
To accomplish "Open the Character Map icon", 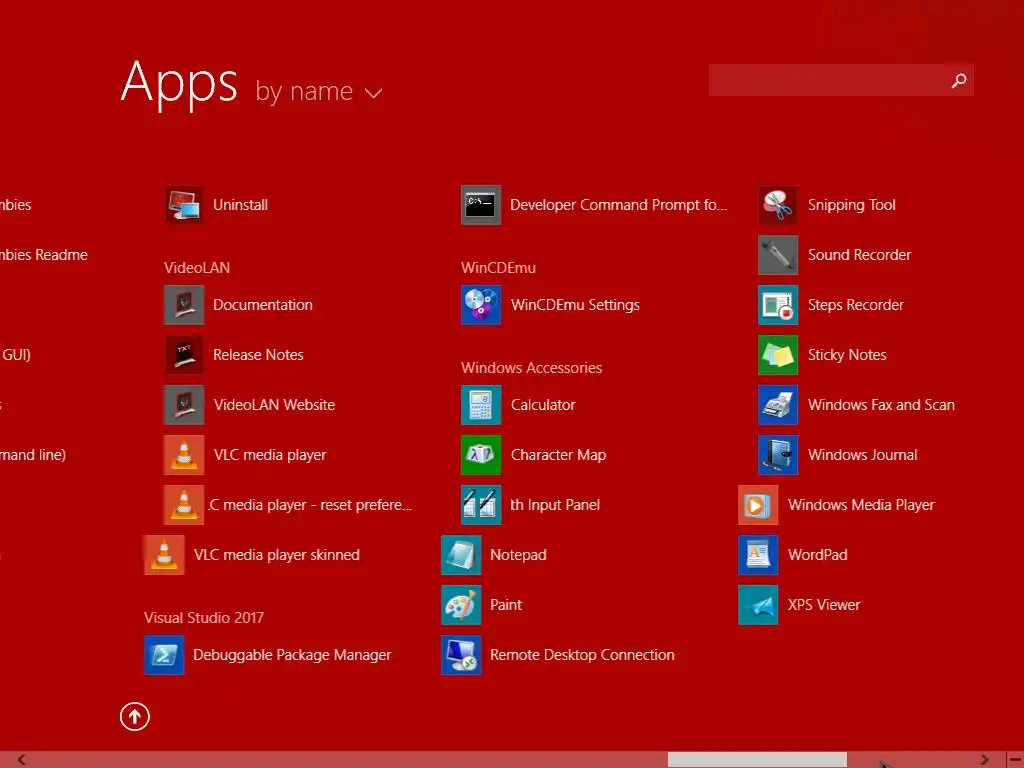I will (481, 455).
